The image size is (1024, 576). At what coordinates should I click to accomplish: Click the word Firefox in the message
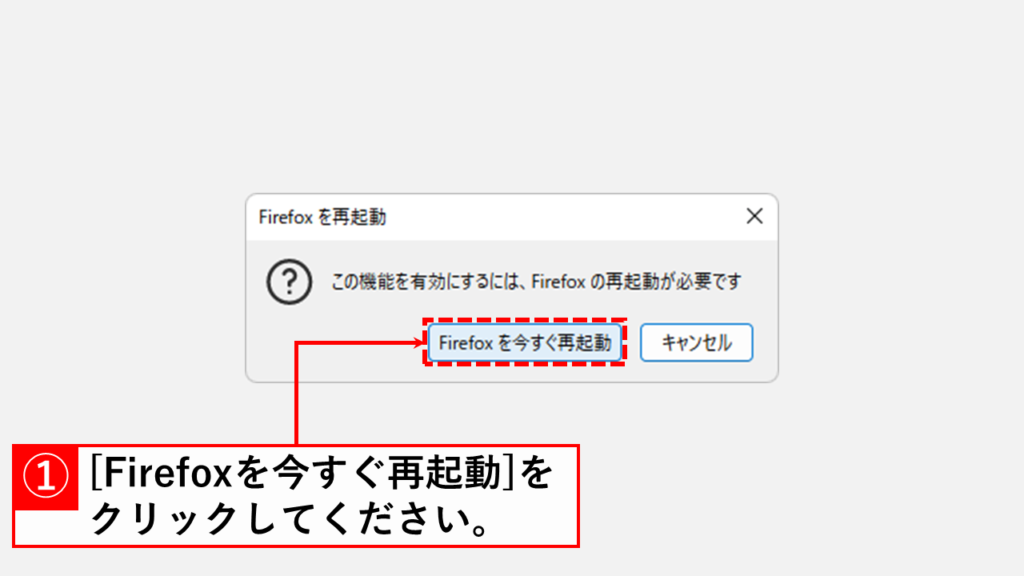point(558,281)
